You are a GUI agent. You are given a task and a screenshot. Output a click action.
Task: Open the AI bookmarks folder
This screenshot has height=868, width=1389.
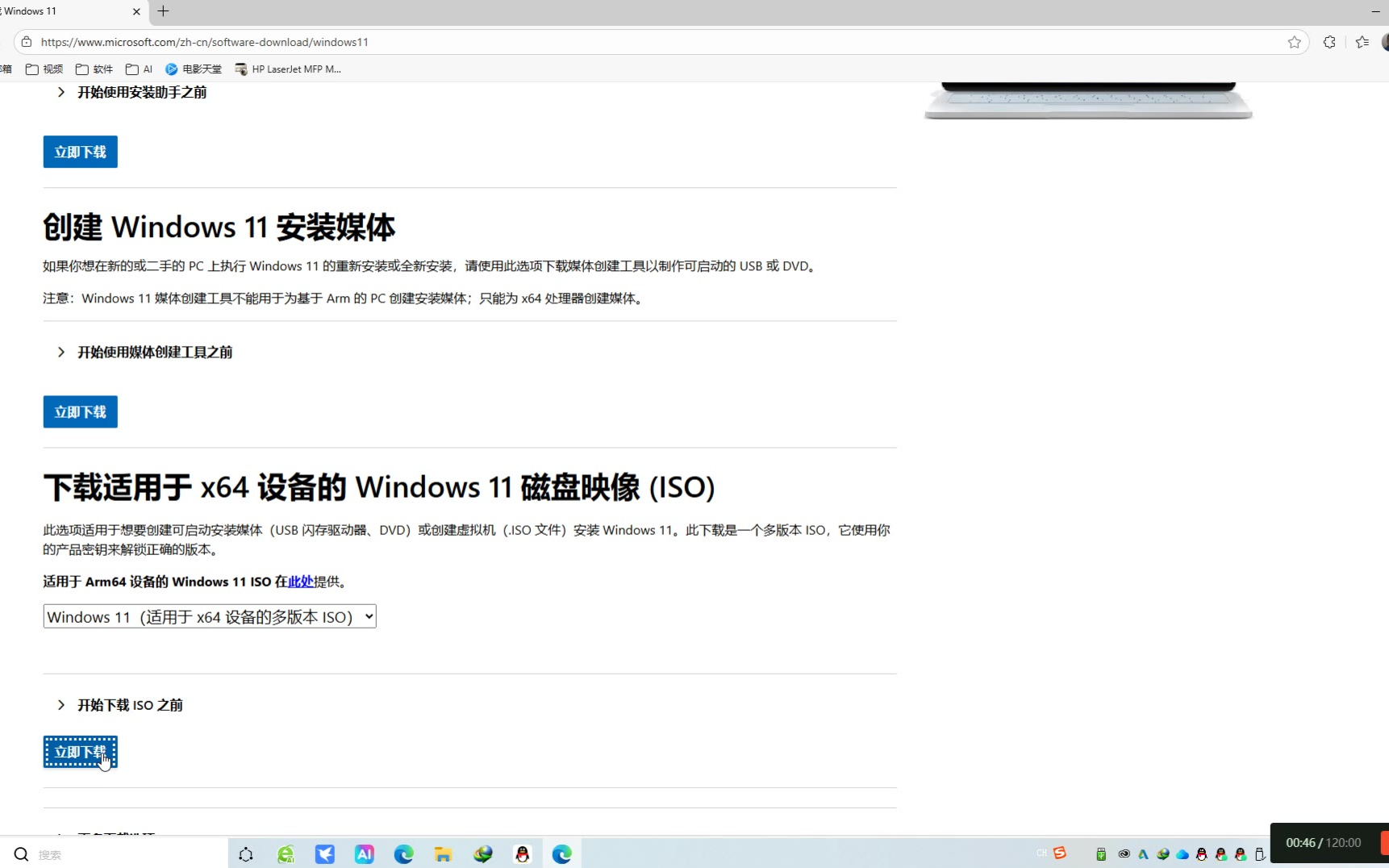pyautogui.click(x=139, y=69)
